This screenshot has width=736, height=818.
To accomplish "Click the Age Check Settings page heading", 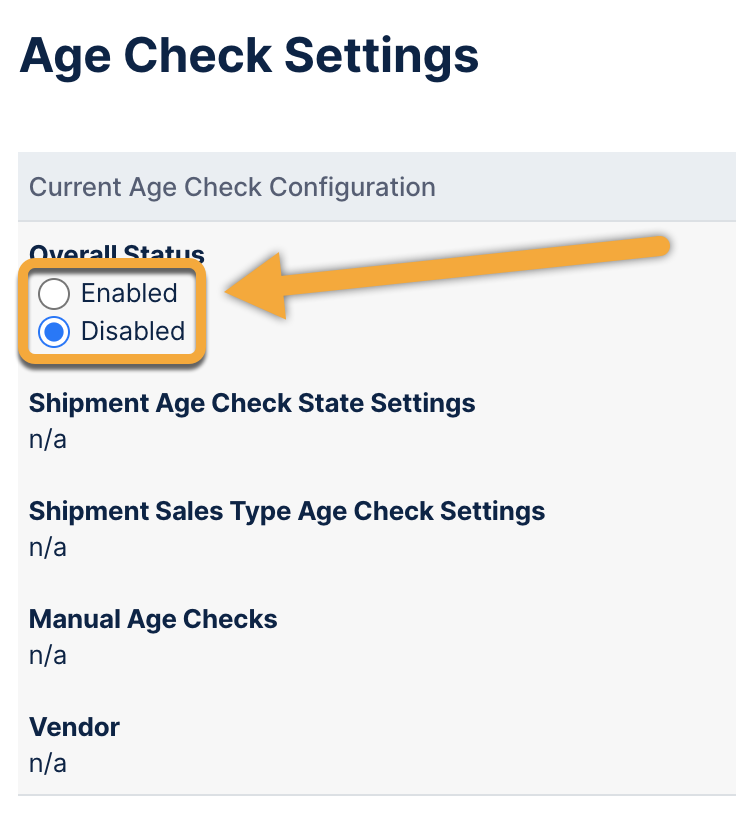I will point(249,56).
